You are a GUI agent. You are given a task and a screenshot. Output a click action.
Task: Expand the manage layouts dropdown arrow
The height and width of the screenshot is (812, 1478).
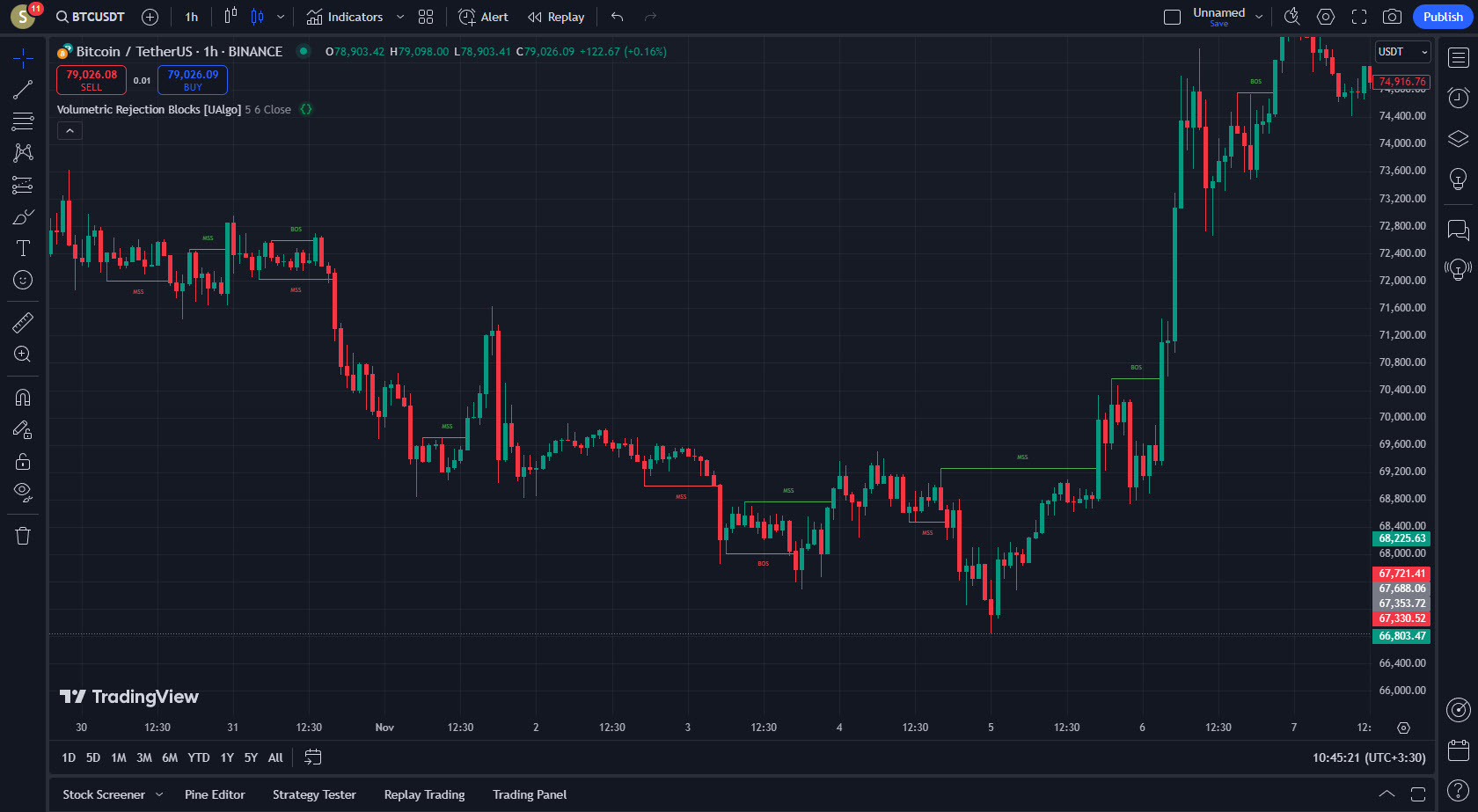point(1259,17)
